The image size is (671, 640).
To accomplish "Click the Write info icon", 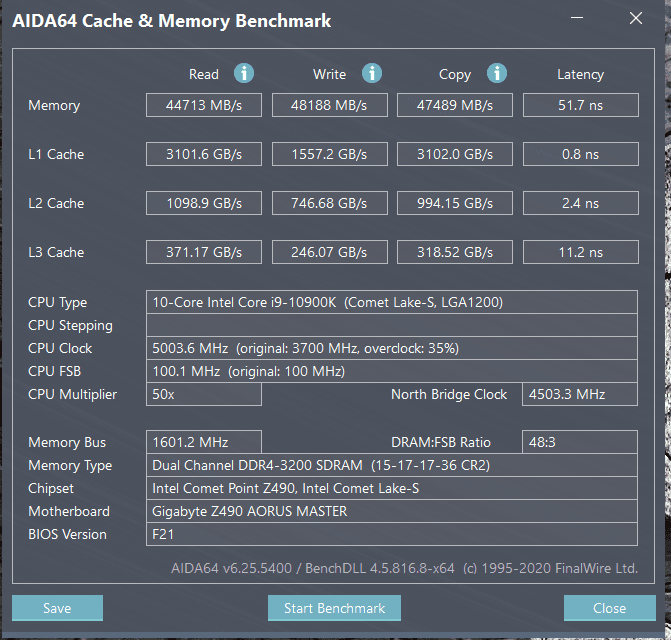I will pos(372,74).
